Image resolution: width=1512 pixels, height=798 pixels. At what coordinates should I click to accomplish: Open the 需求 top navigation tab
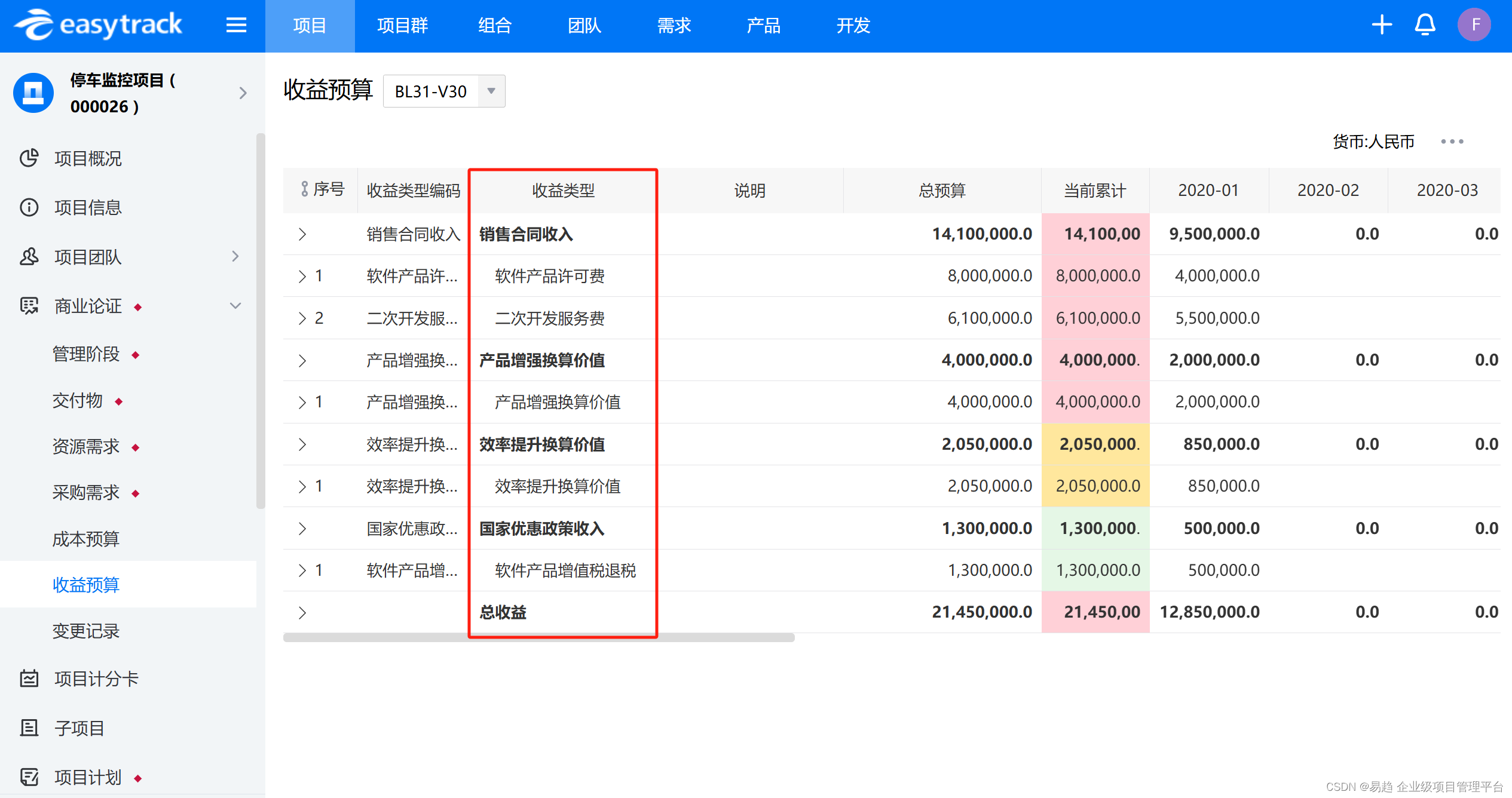[674, 26]
